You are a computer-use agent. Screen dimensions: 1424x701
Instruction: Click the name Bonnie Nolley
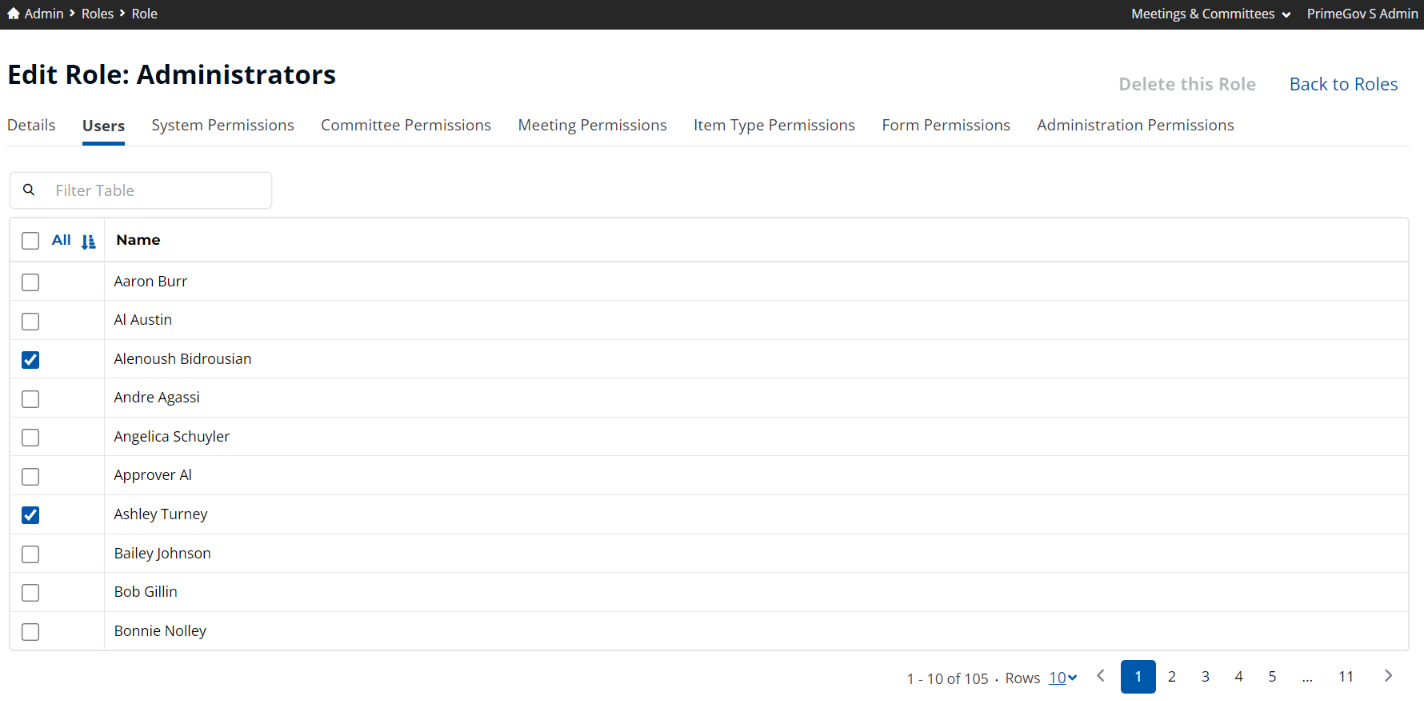point(160,631)
